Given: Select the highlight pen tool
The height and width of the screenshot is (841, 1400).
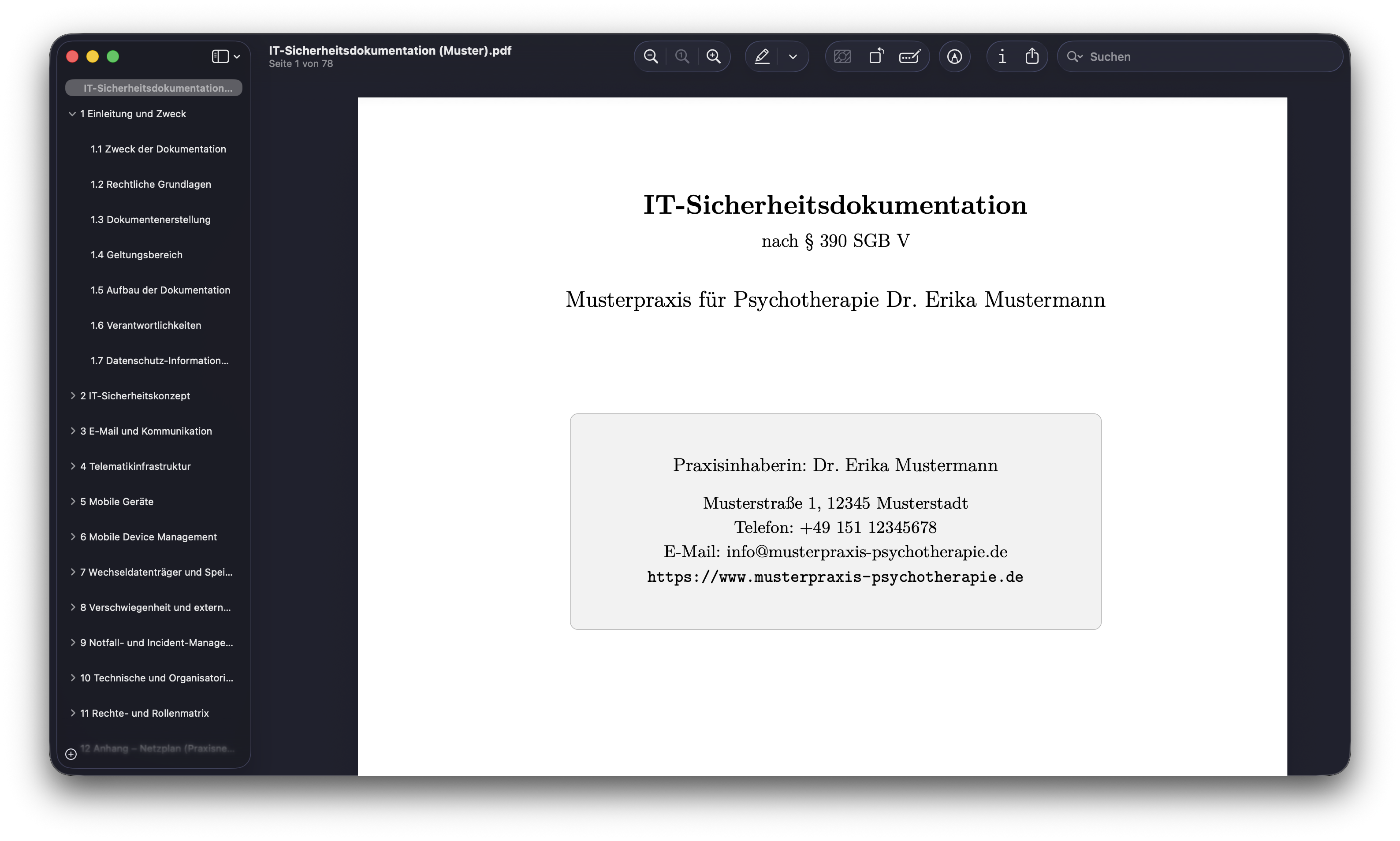Looking at the screenshot, I should coord(762,56).
